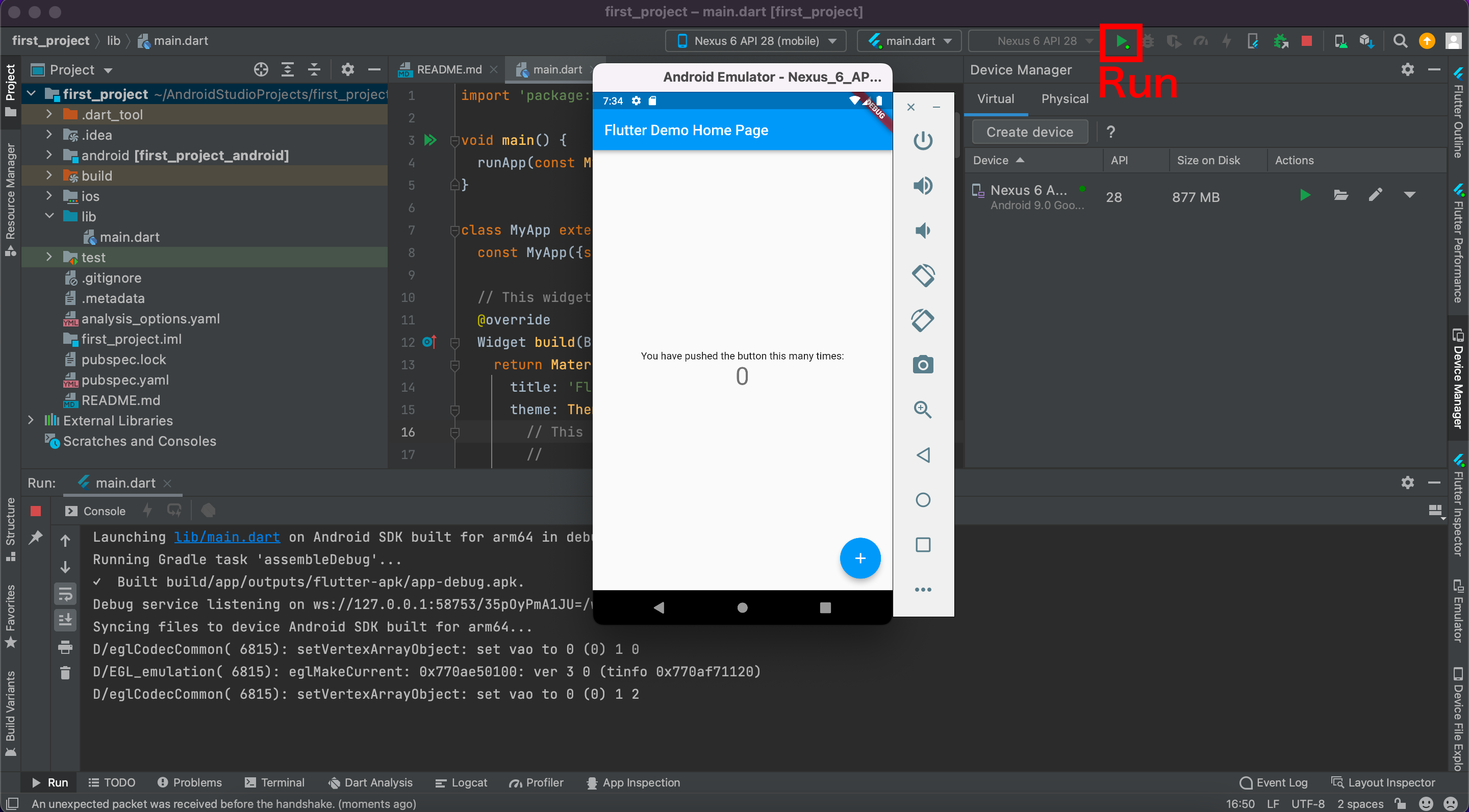Click the green Run app button
The width and height of the screenshot is (1469, 812).
tap(1121, 41)
